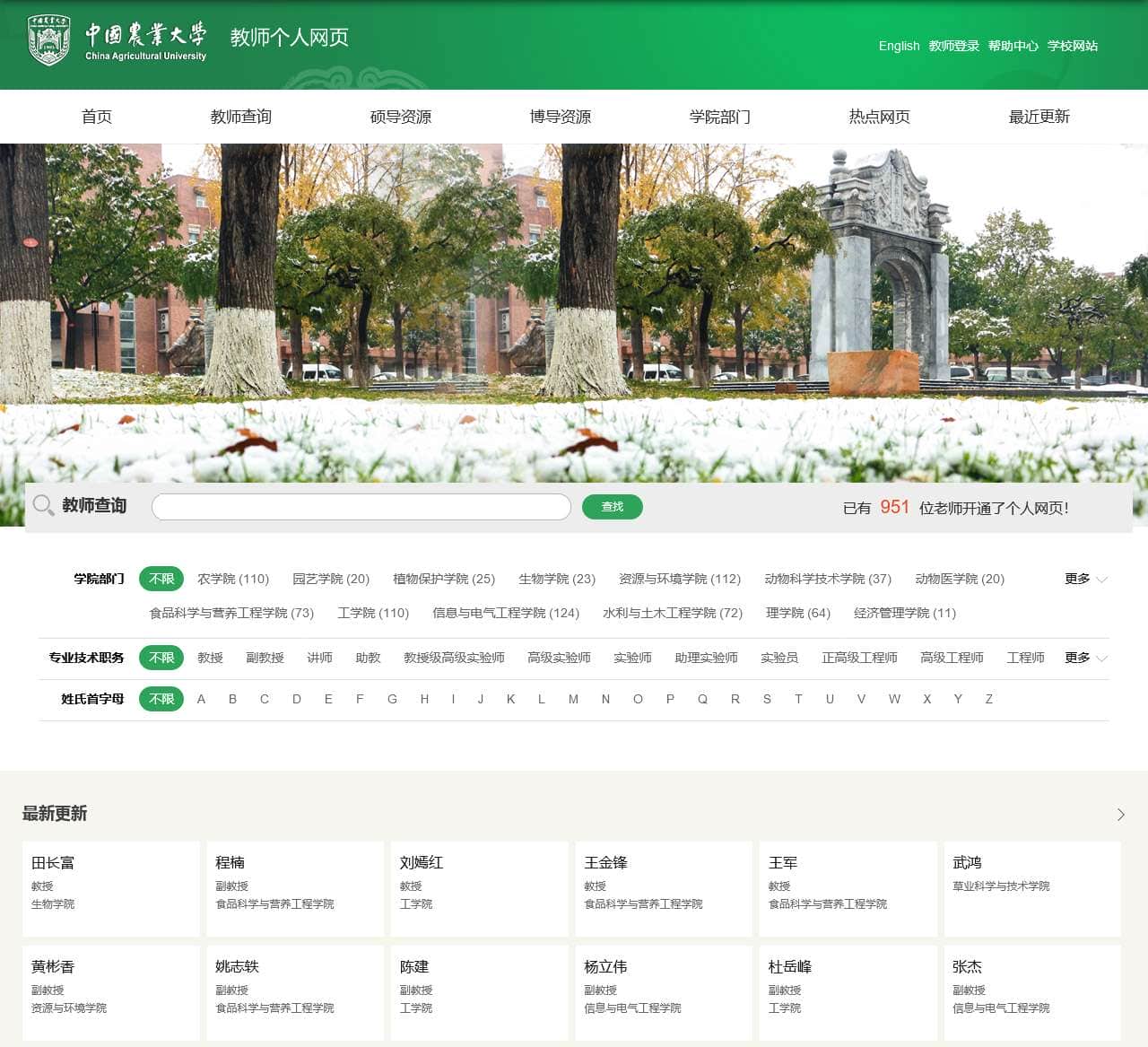Image resolution: width=1148 pixels, height=1047 pixels.
Task: Open the 首页 home tab
Action: [x=97, y=117]
